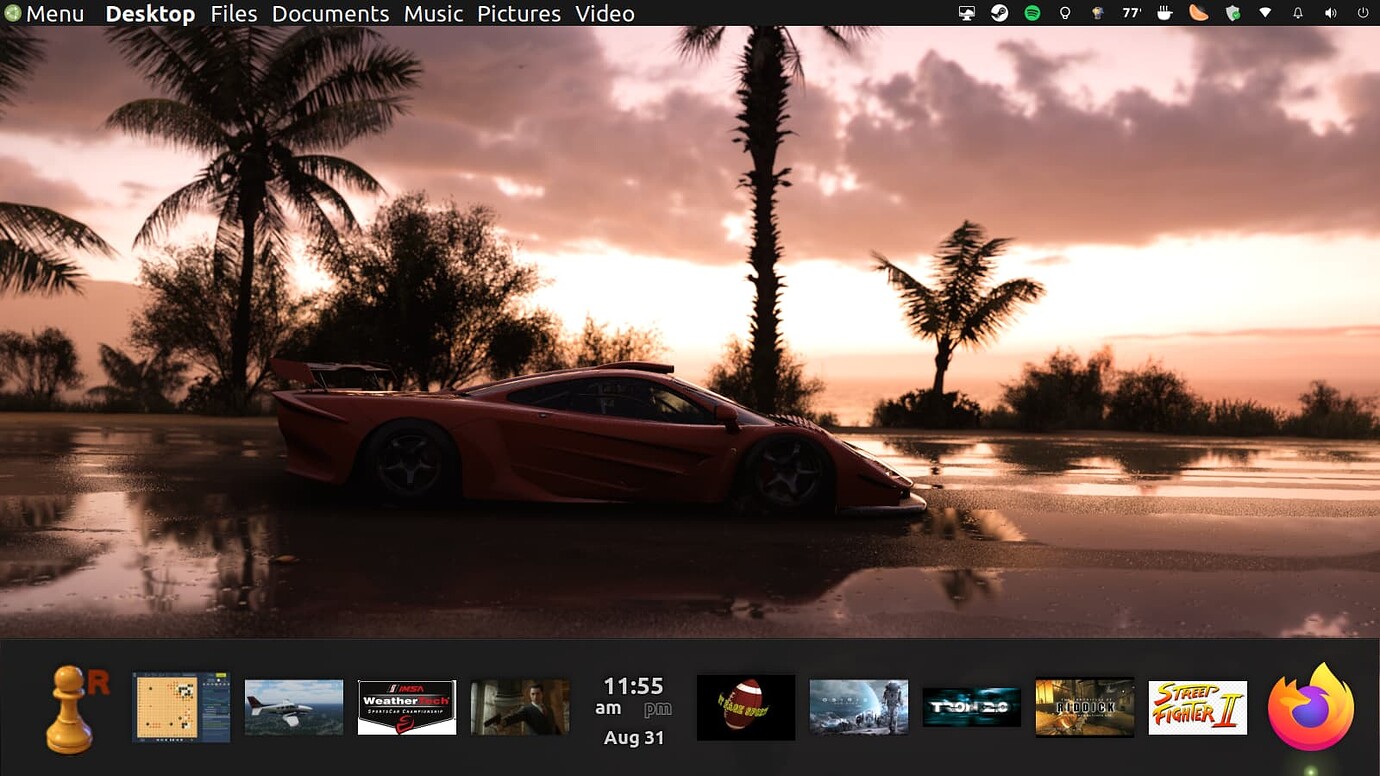
Task: Open the Steam tray icon
Action: point(999,13)
